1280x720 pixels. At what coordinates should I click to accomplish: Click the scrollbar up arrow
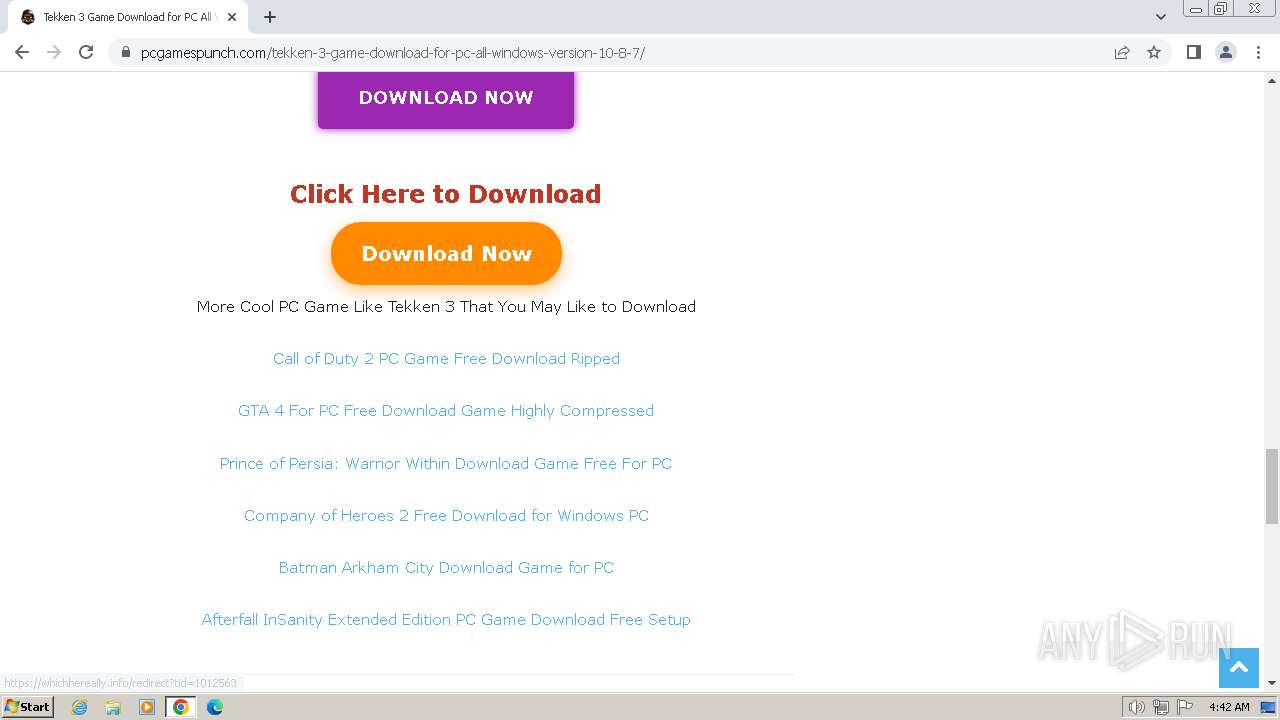pos(1272,81)
